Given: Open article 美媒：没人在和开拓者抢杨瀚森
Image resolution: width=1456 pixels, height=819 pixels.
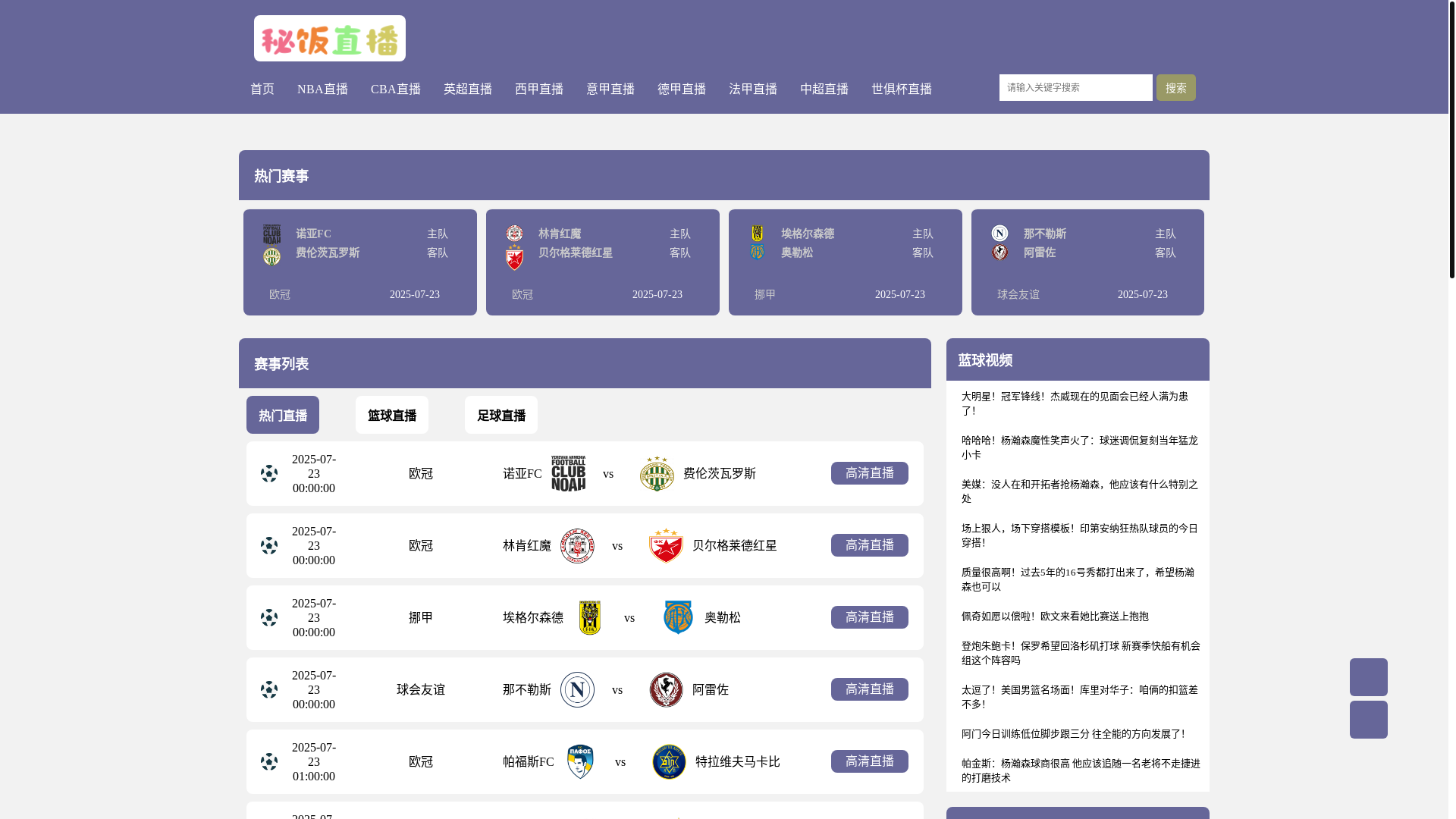Looking at the screenshot, I should click(1080, 491).
